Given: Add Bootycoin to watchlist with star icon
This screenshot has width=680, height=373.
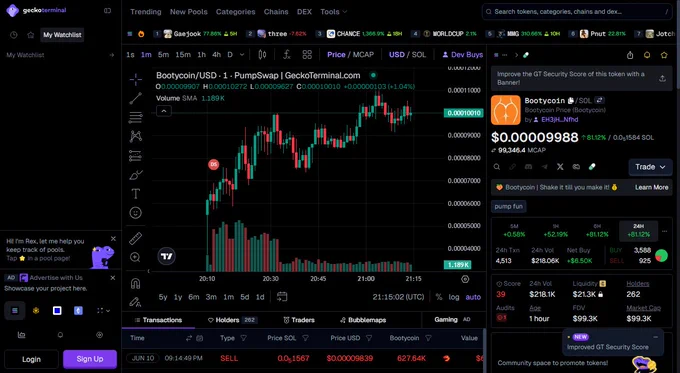Looking at the screenshot, I should pos(664,55).
